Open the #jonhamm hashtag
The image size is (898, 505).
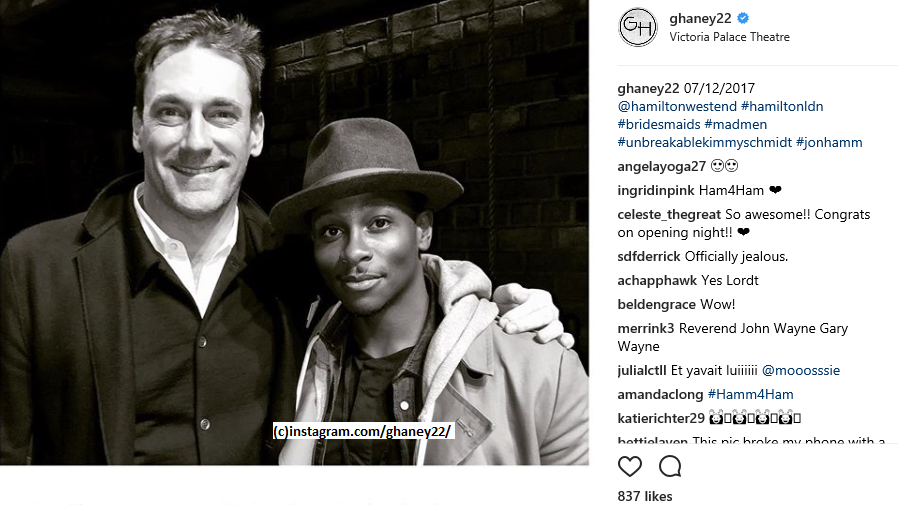(x=829, y=143)
